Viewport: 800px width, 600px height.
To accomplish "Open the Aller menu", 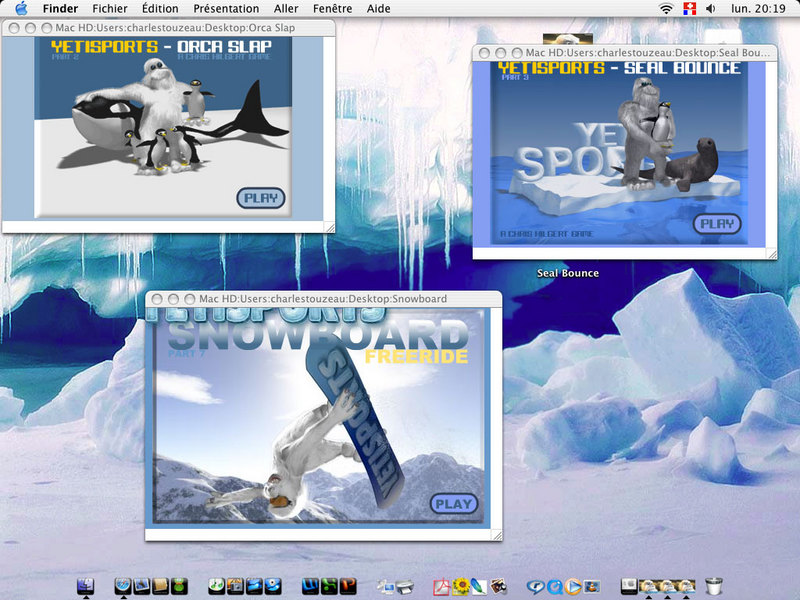I will (286, 9).
